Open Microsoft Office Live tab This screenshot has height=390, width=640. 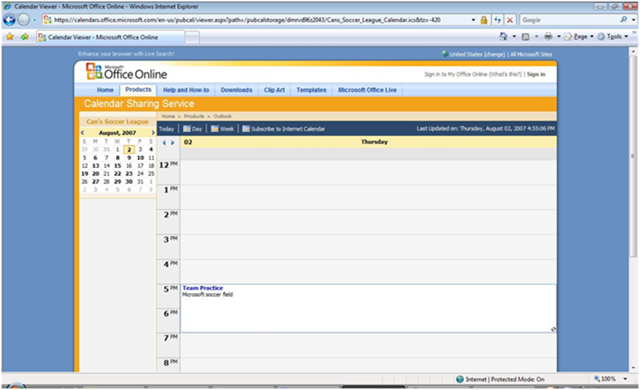pyautogui.click(x=367, y=90)
